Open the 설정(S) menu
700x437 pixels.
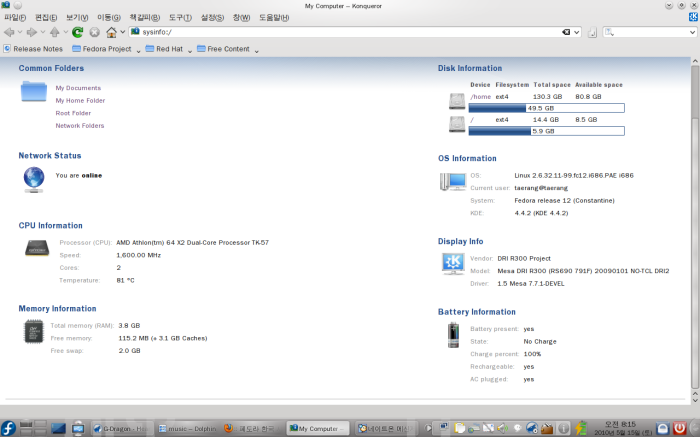click(x=212, y=17)
